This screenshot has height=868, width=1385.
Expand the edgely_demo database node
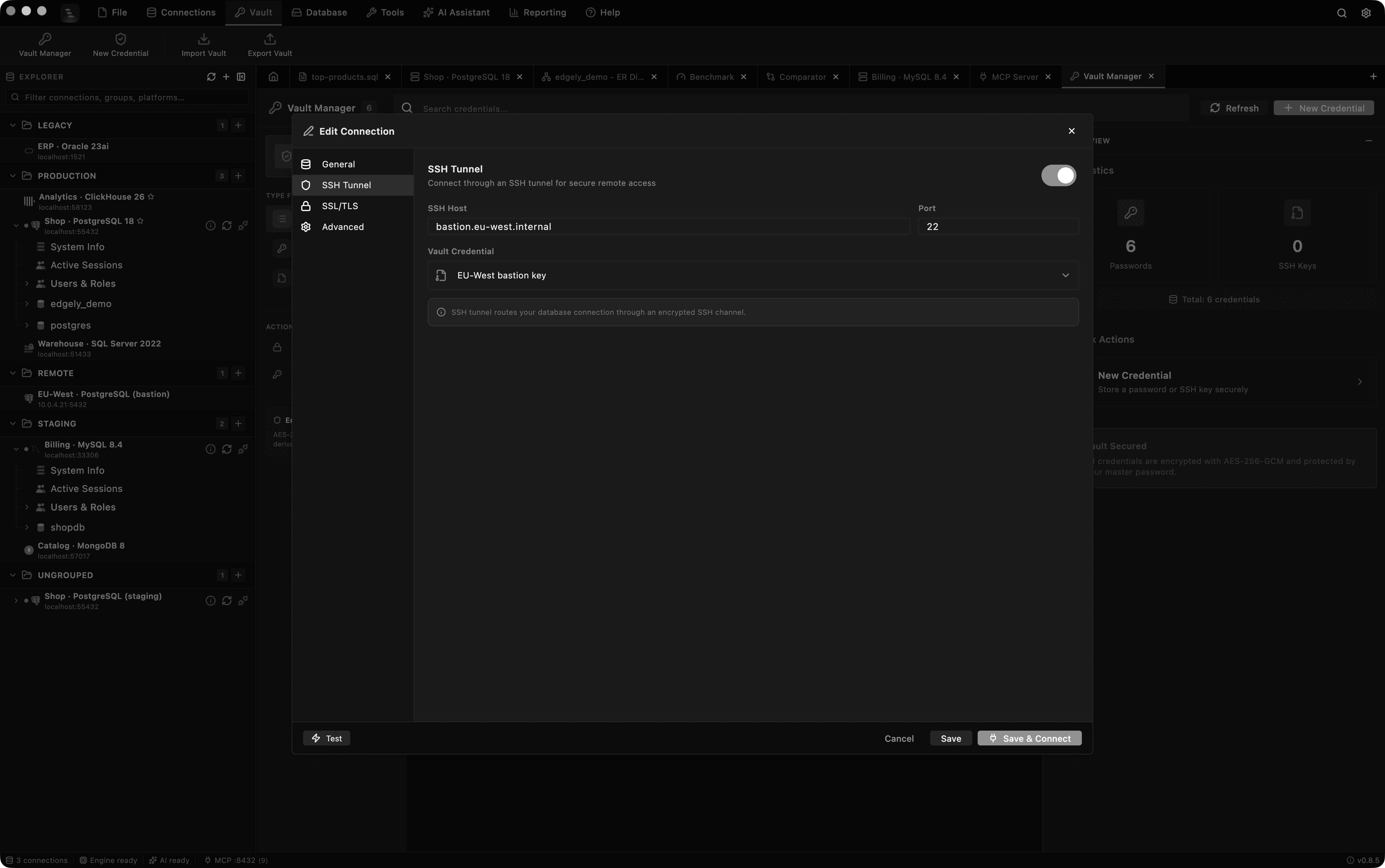click(26, 304)
